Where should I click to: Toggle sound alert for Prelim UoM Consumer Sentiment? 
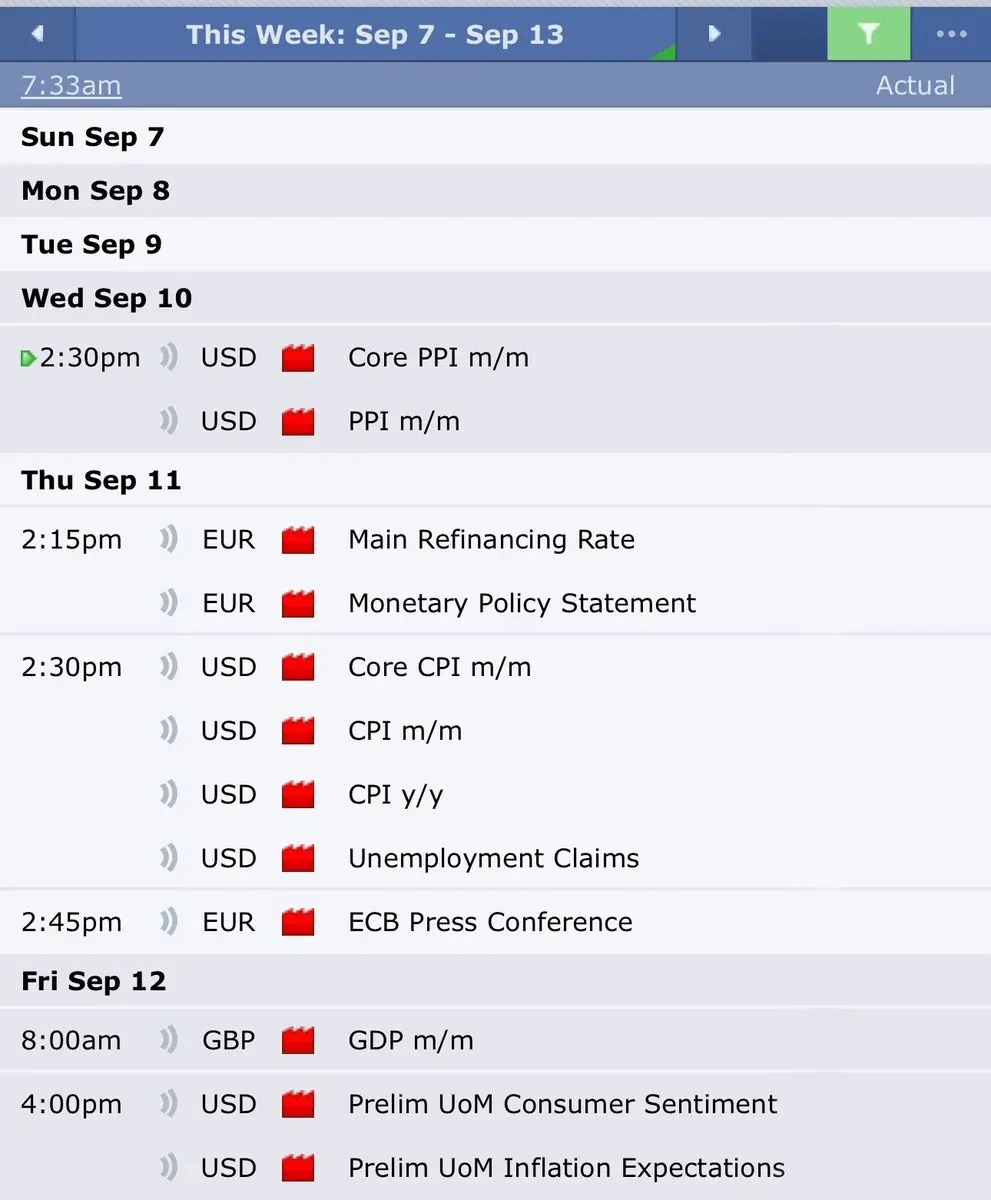tap(169, 1104)
